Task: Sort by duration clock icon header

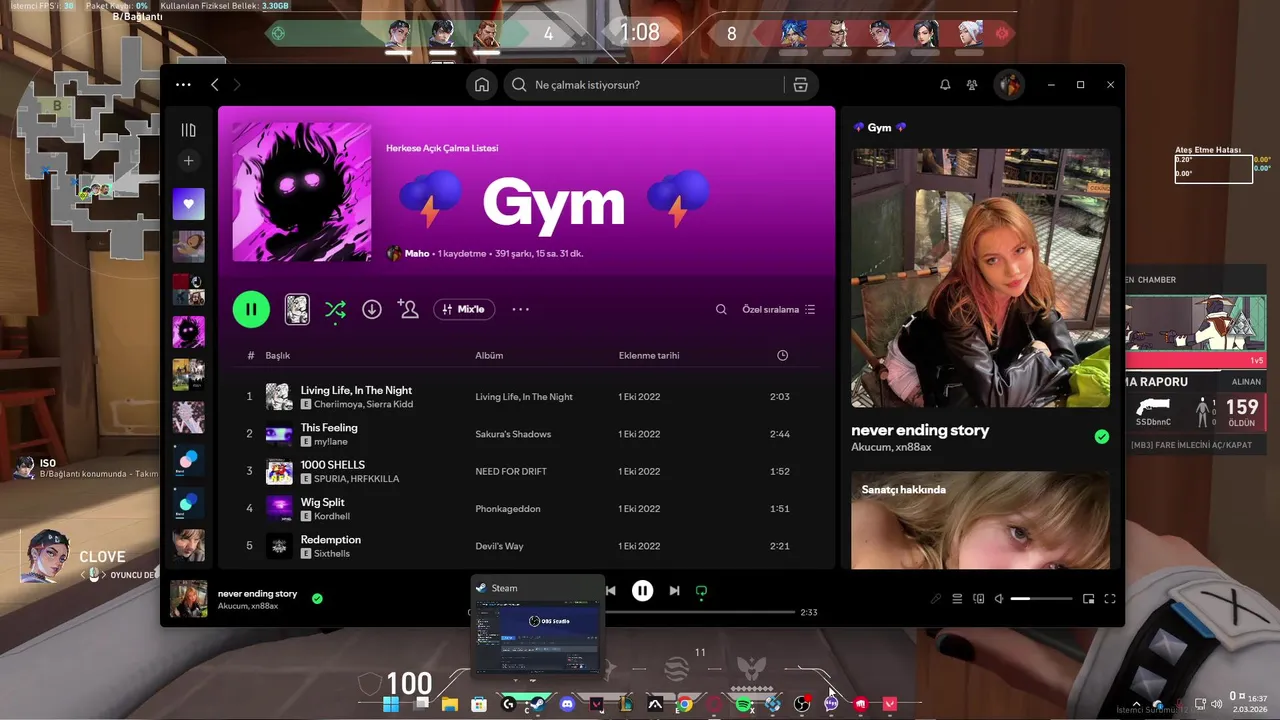Action: 782,355
